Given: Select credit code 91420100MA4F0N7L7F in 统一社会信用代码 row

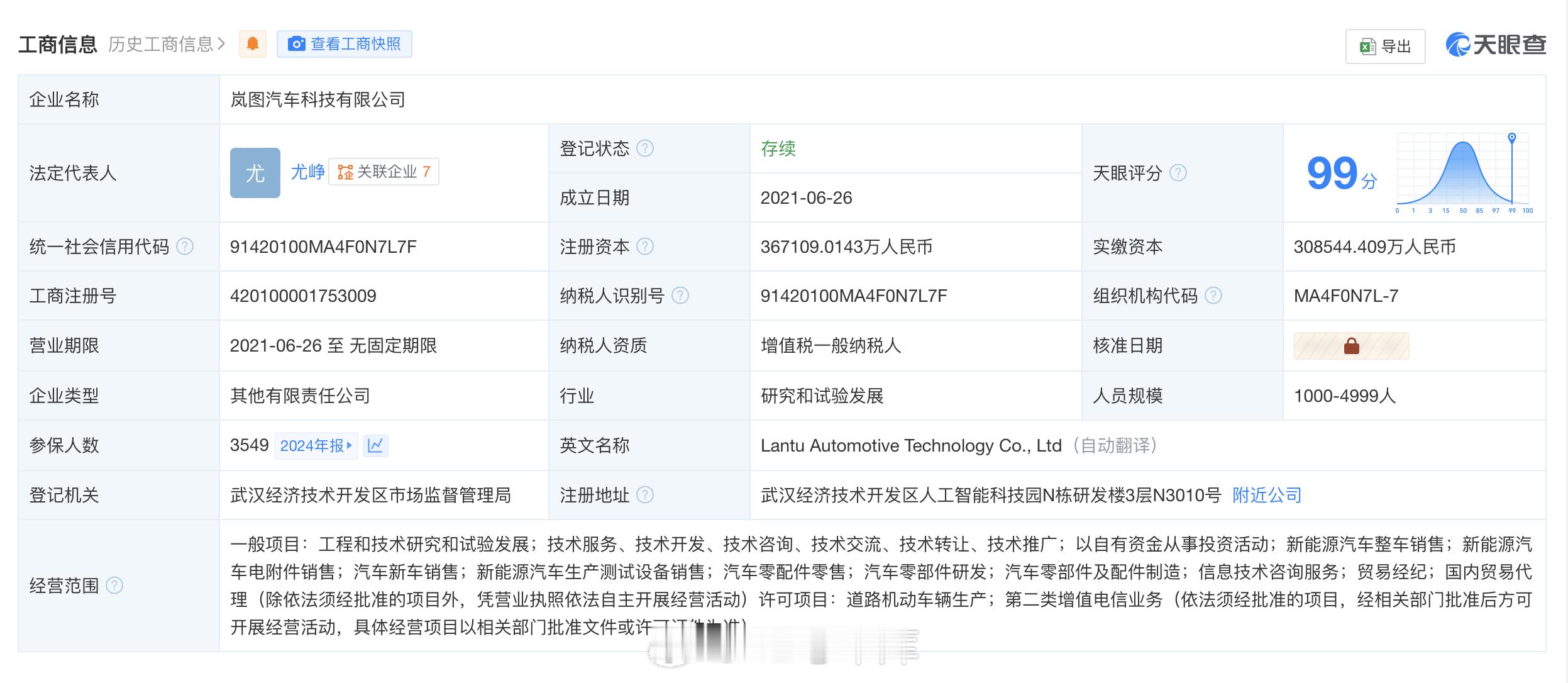Looking at the screenshot, I should tap(323, 247).
